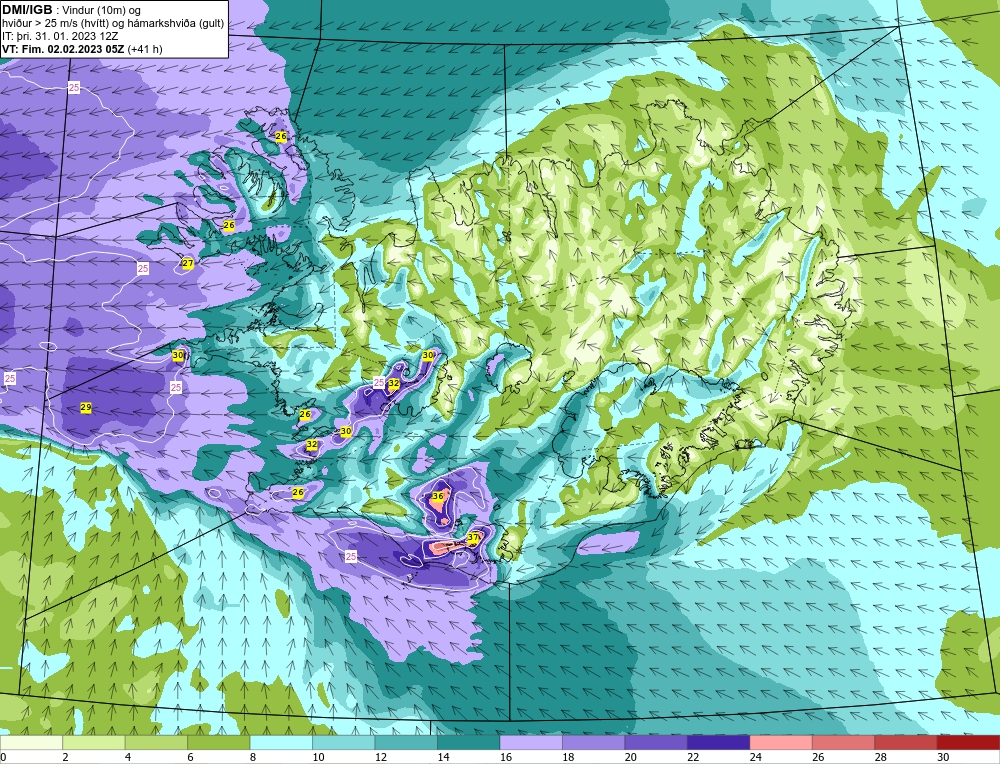Click the title text 'DMI/IGB : Vindur (10m) og'
The image size is (1000, 764).
tap(71, 10)
